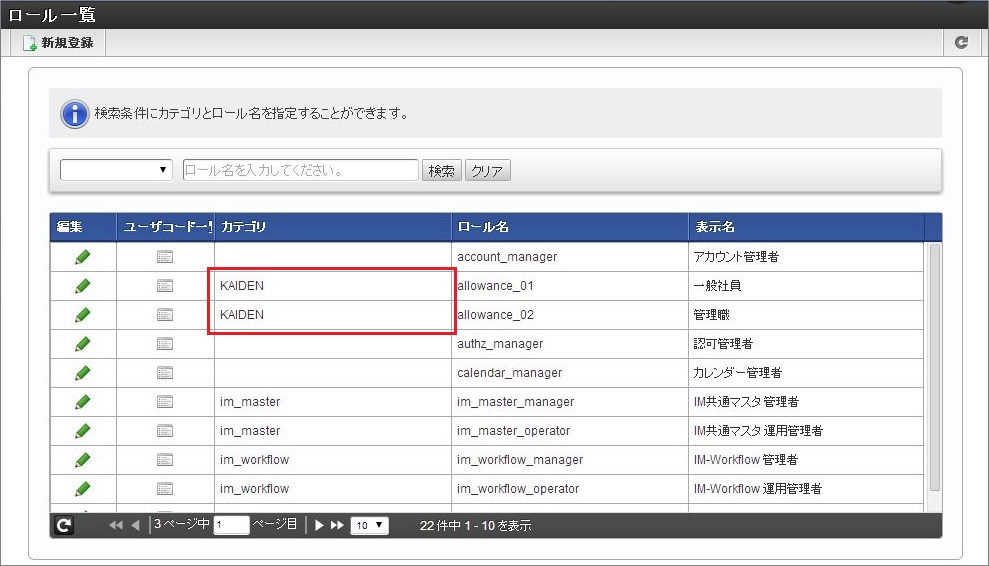Open user list icon for im_workflow_operator
The width and height of the screenshot is (989, 566).
pyautogui.click(x=165, y=489)
